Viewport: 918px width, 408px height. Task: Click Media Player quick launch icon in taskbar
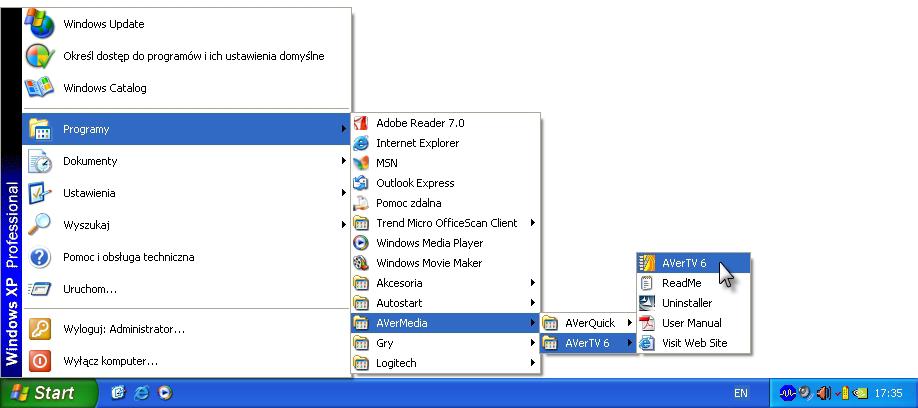point(165,393)
